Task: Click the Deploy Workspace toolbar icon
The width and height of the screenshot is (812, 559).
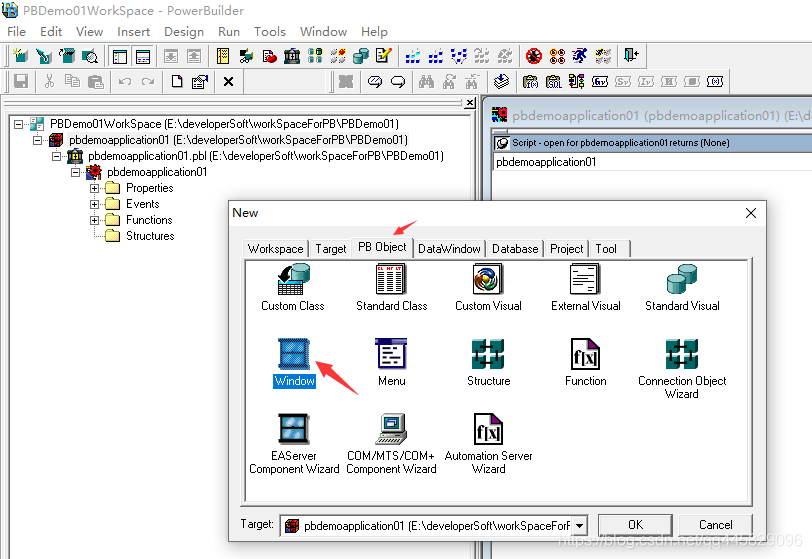Action: [x=459, y=55]
